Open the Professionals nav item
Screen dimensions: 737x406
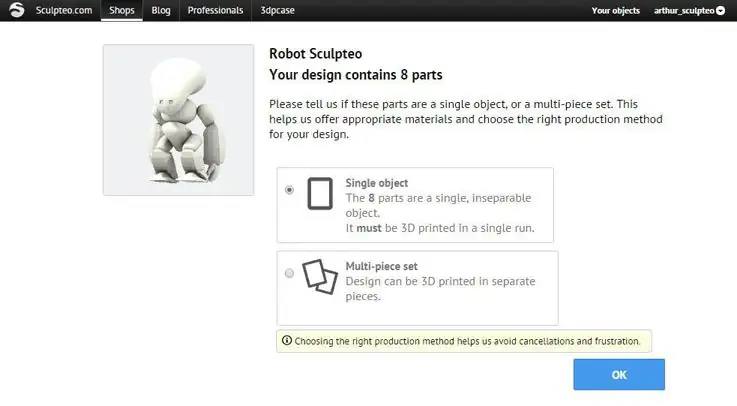(x=215, y=10)
